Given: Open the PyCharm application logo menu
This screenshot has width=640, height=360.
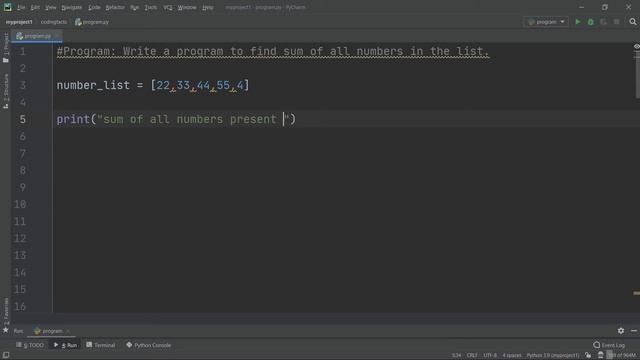Looking at the screenshot, I should pyautogui.click(x=7, y=7).
